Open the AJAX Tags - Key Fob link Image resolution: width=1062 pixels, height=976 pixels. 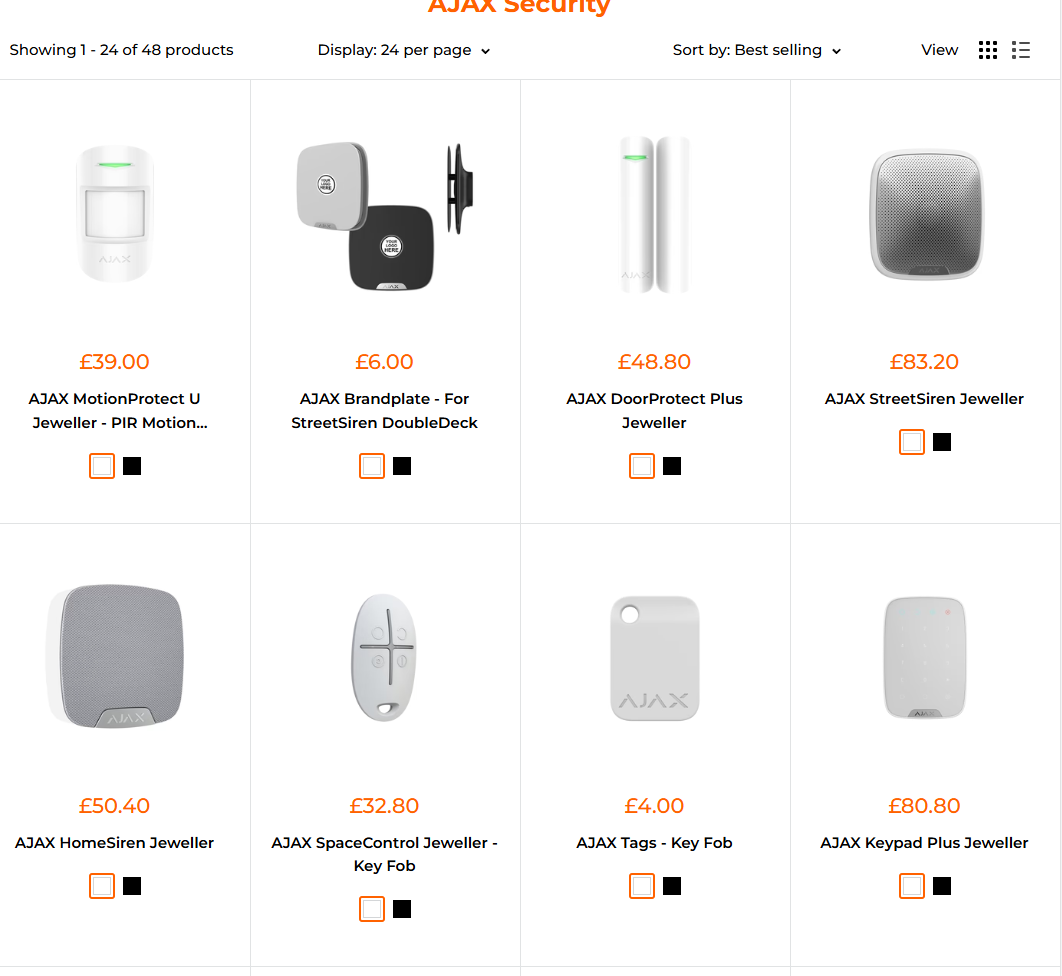655,843
